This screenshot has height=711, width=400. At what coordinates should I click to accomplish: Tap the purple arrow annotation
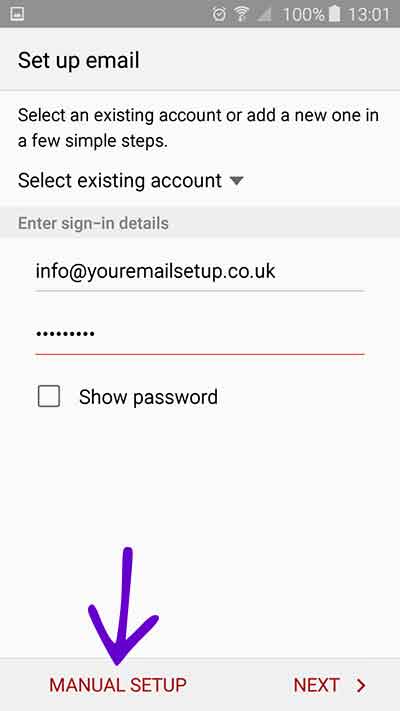click(x=123, y=606)
